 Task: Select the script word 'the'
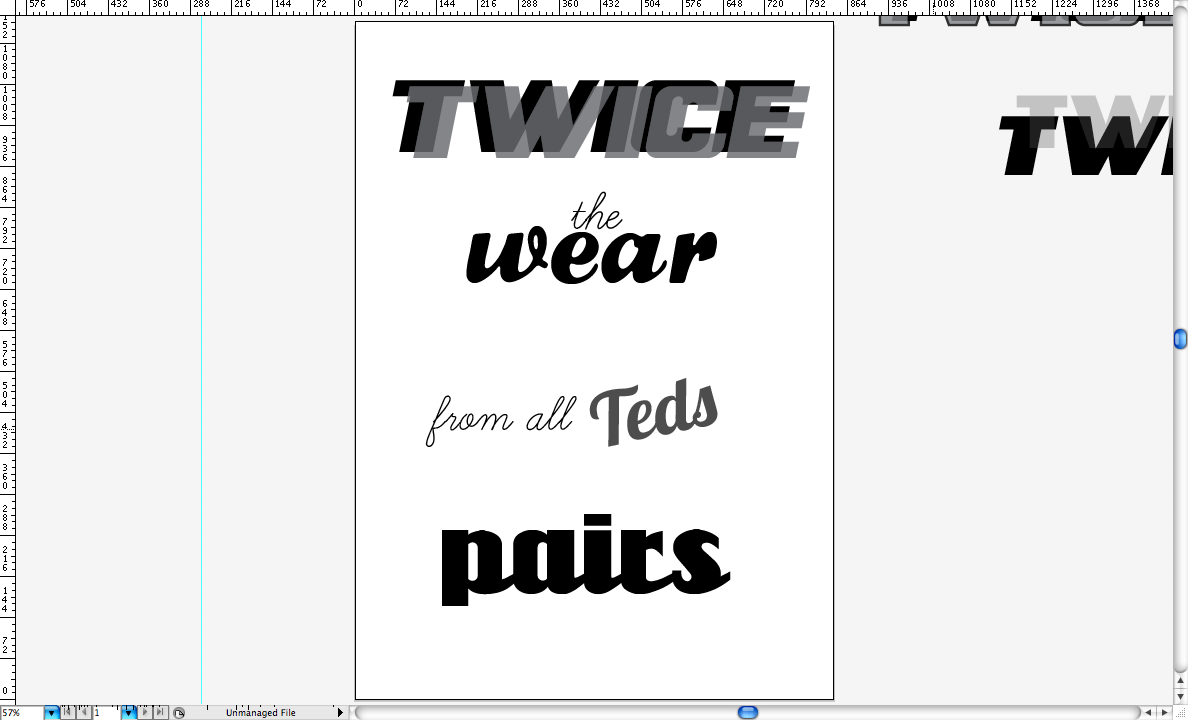[x=596, y=211]
